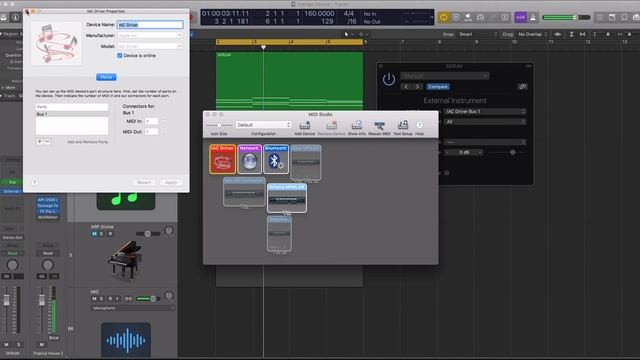Open Manufacturer dropdown in IAC Driver Properties

[x=150, y=36]
